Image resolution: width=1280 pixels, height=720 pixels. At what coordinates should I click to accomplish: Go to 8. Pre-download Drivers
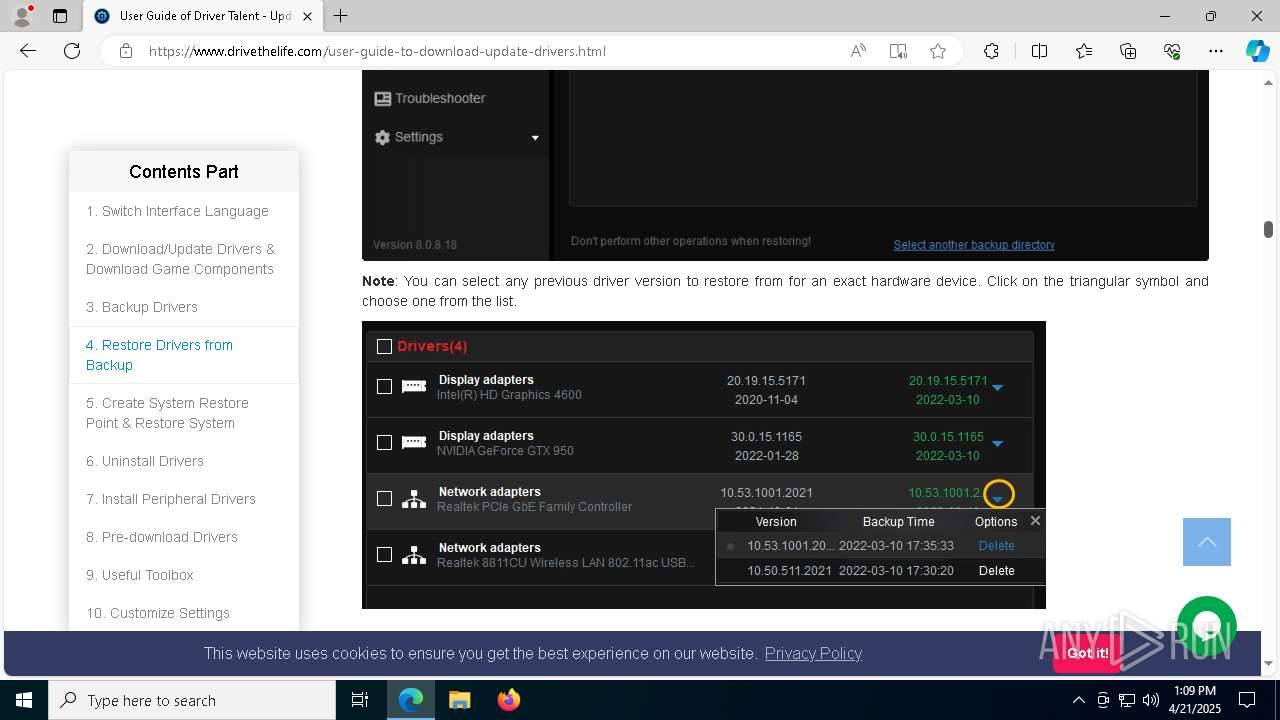point(162,537)
